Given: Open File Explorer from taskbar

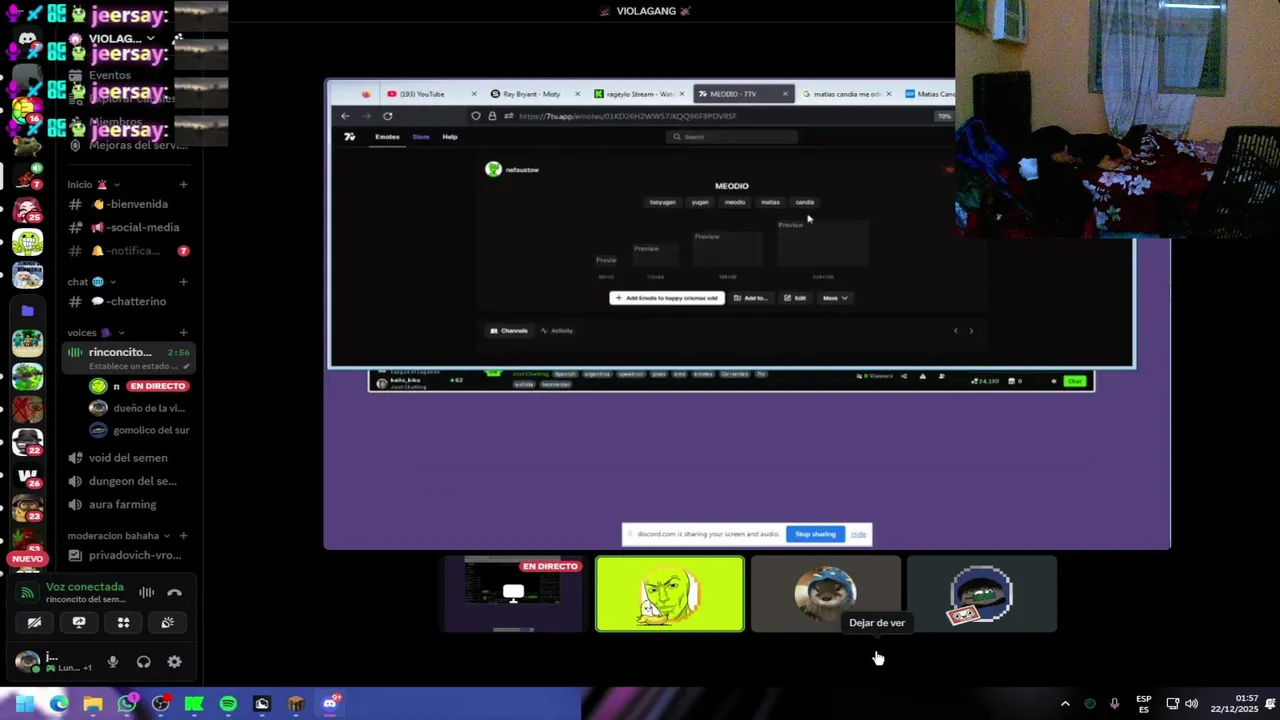Looking at the screenshot, I should tap(93, 704).
